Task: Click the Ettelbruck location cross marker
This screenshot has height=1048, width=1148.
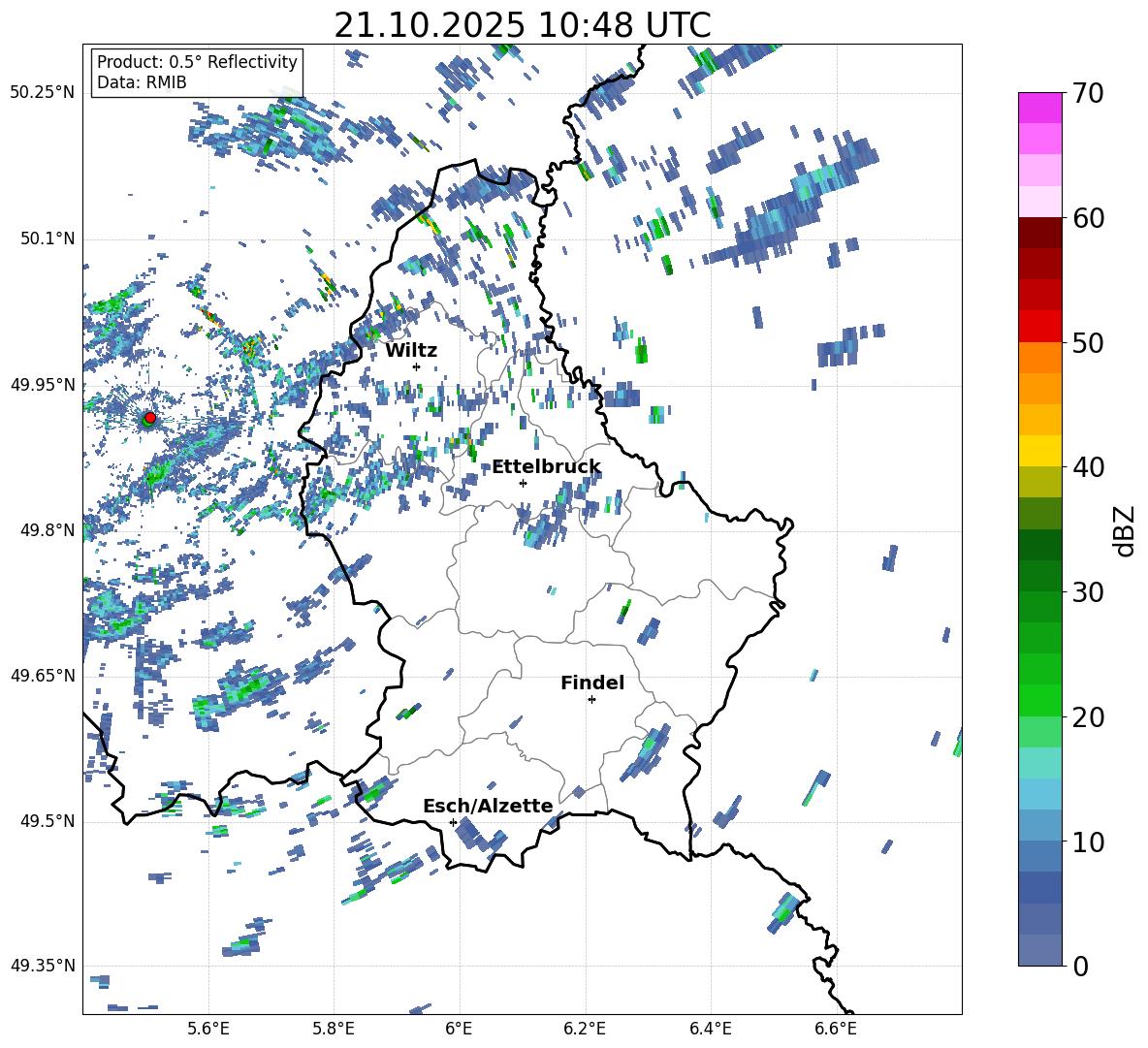Action: (523, 483)
